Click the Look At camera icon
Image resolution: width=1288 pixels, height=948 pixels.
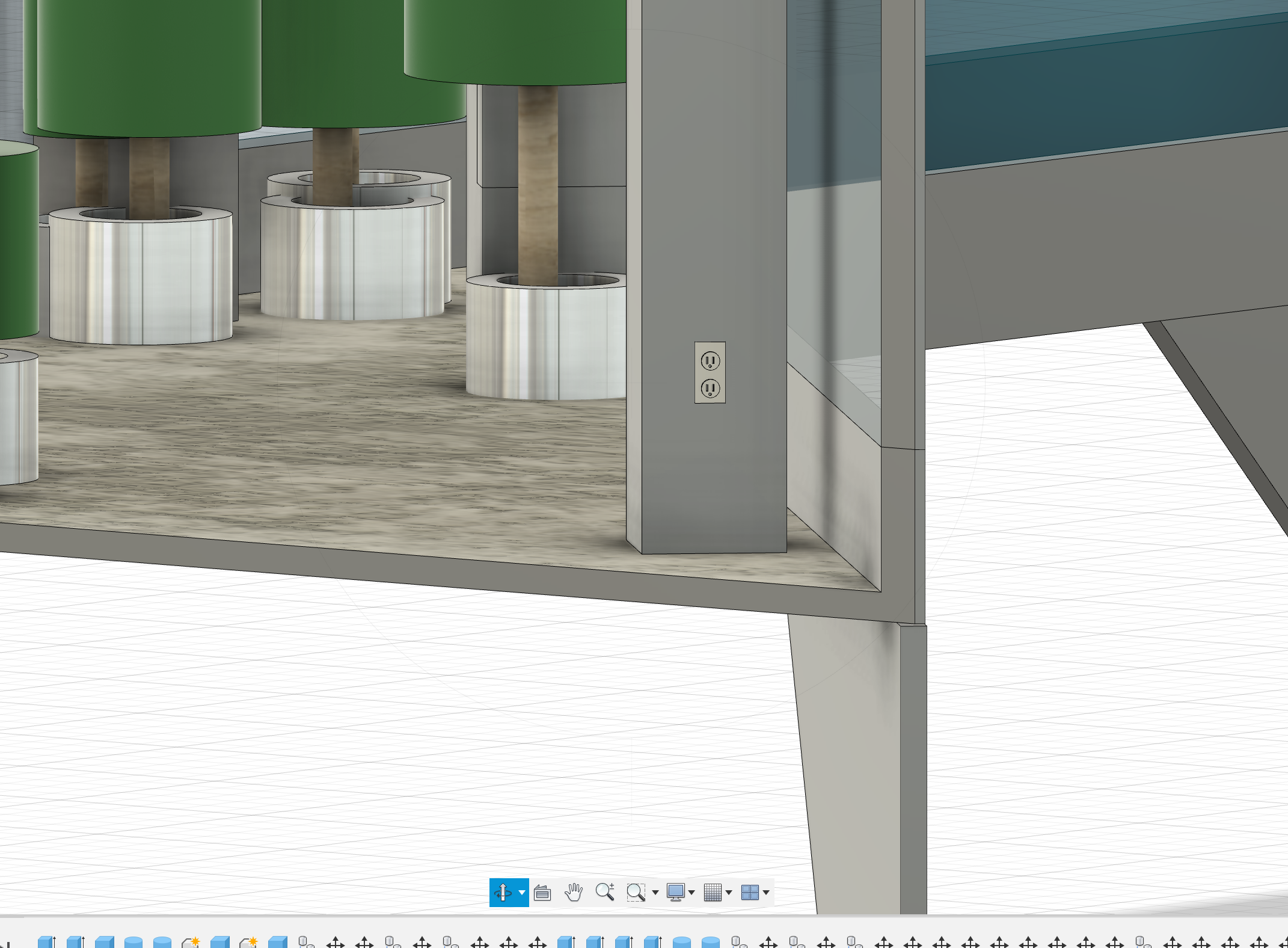tap(542, 893)
